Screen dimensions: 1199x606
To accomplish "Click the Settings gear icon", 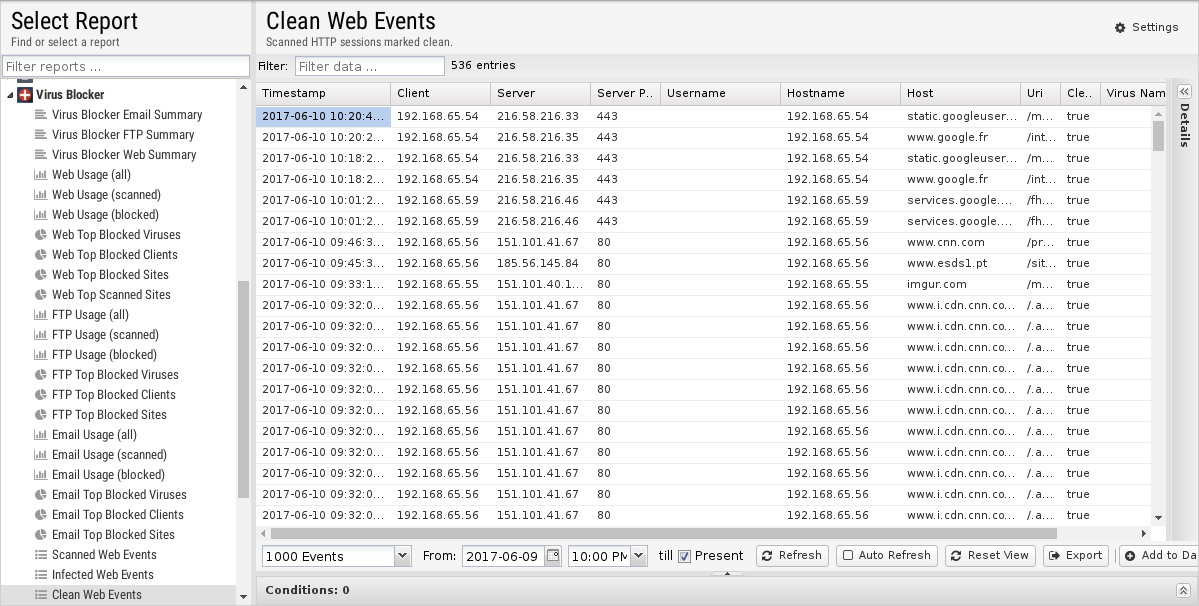I will [x=1120, y=28].
